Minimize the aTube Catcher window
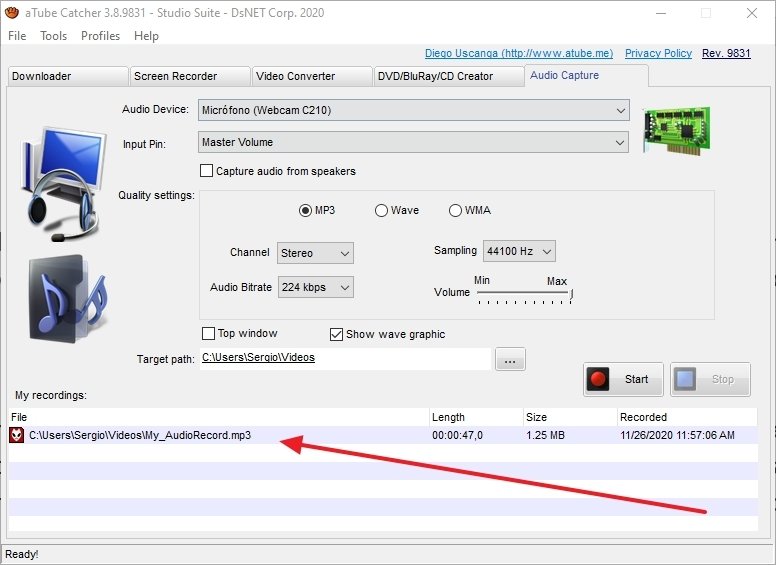Screen dimensions: 776x565 click(661, 13)
